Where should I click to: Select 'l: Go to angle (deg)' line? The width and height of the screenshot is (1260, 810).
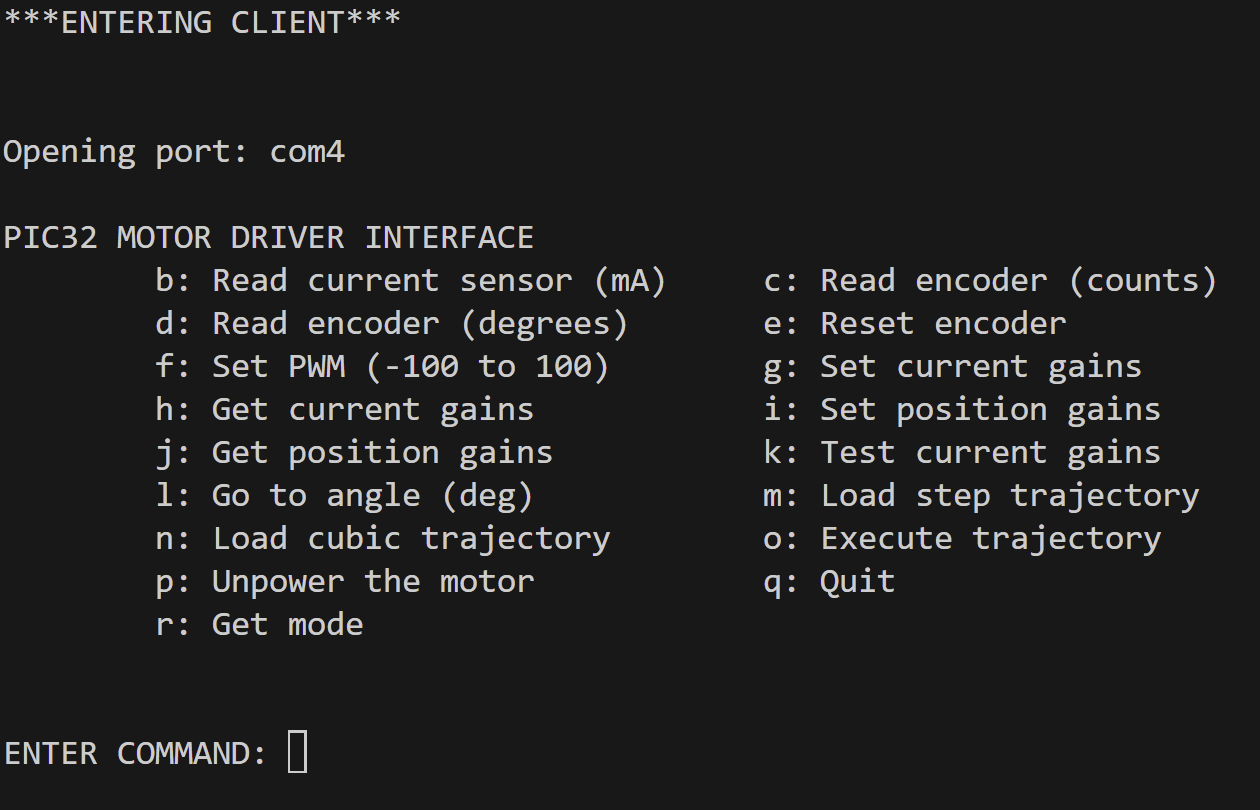tap(345, 496)
